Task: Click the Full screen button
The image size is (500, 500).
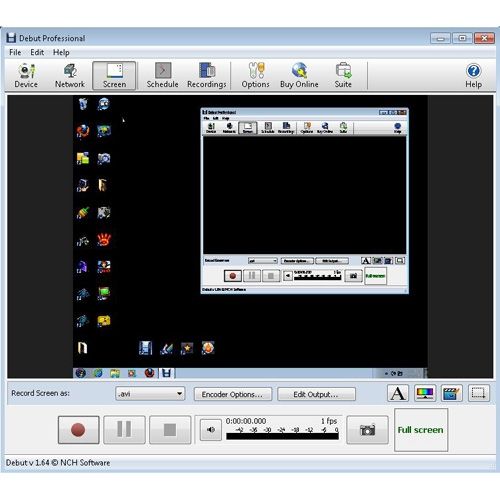Action: [421, 430]
